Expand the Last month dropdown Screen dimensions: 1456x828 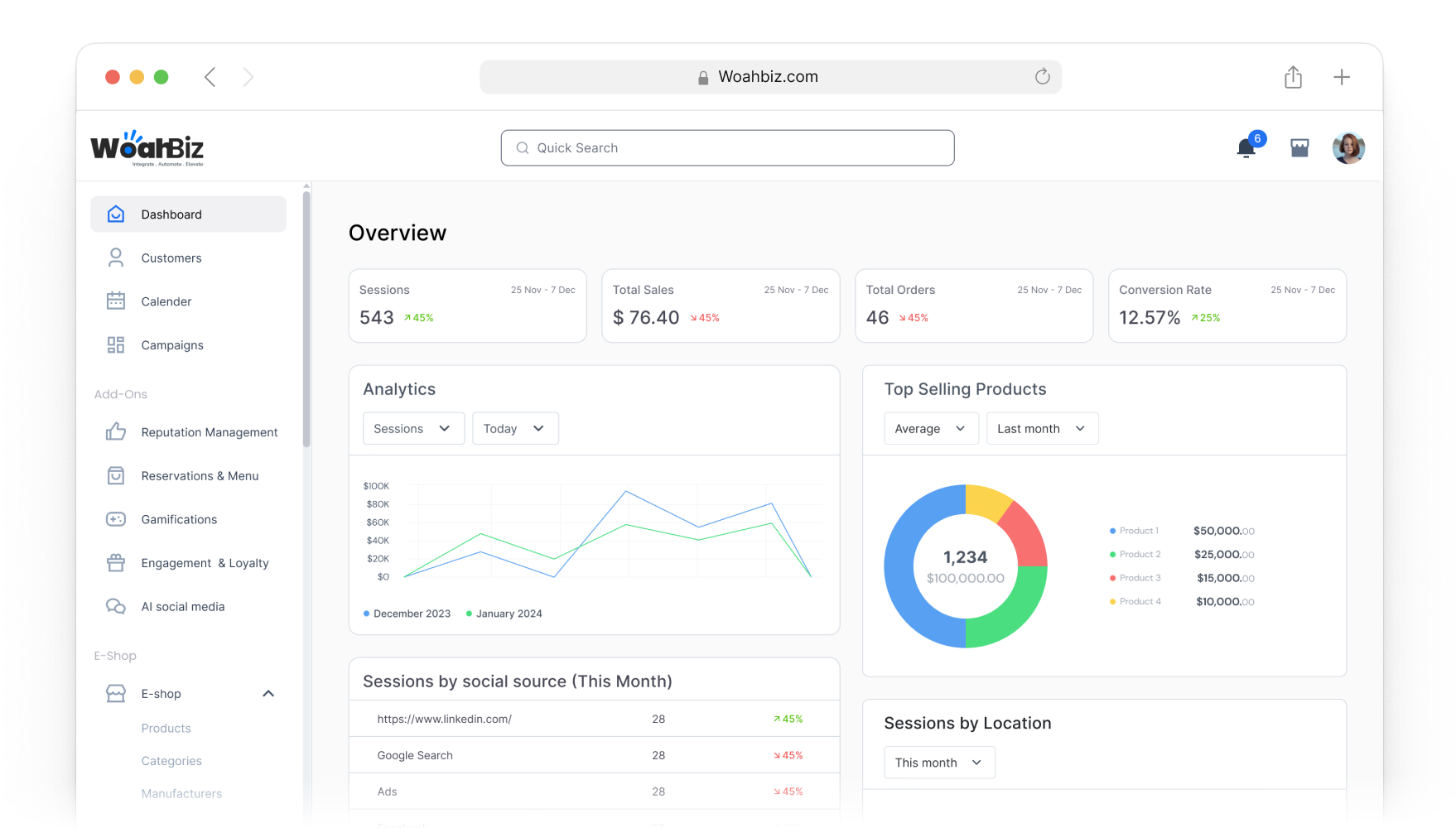[1042, 429]
